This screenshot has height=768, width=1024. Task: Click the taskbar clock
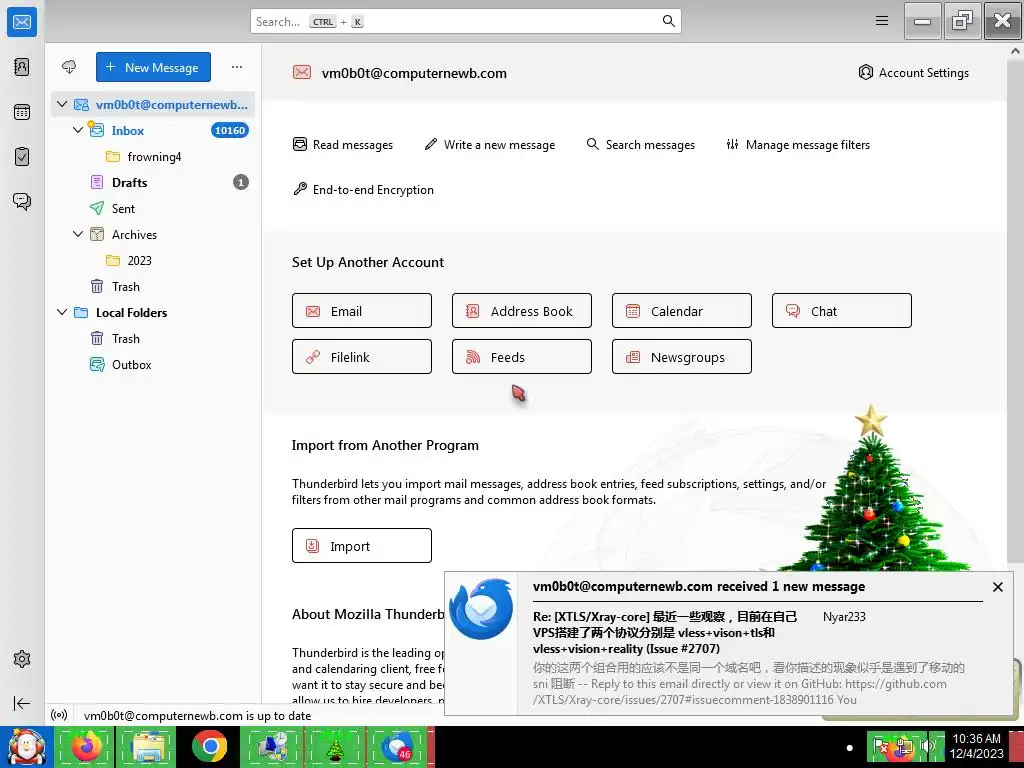pos(976,746)
